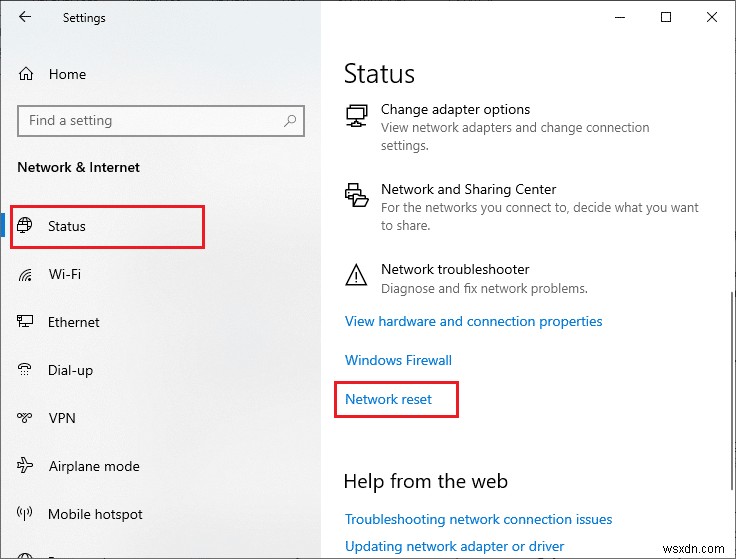
Task: Click the Wi-Fi signal icon
Action: click(27, 274)
